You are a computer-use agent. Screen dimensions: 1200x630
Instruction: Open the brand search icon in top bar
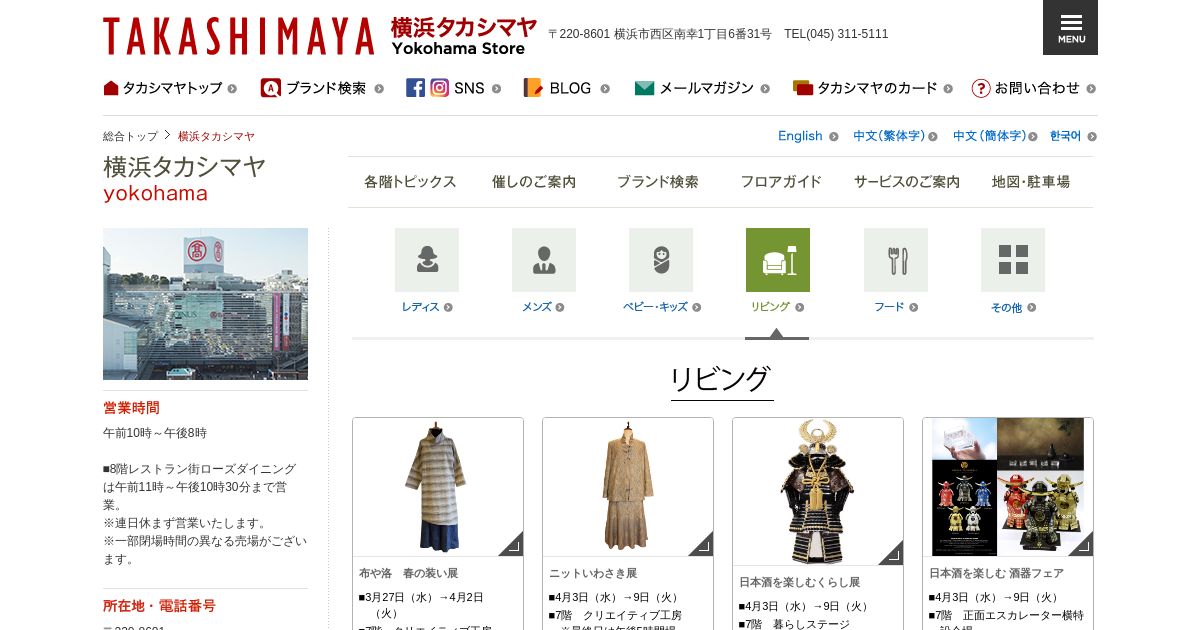point(270,88)
